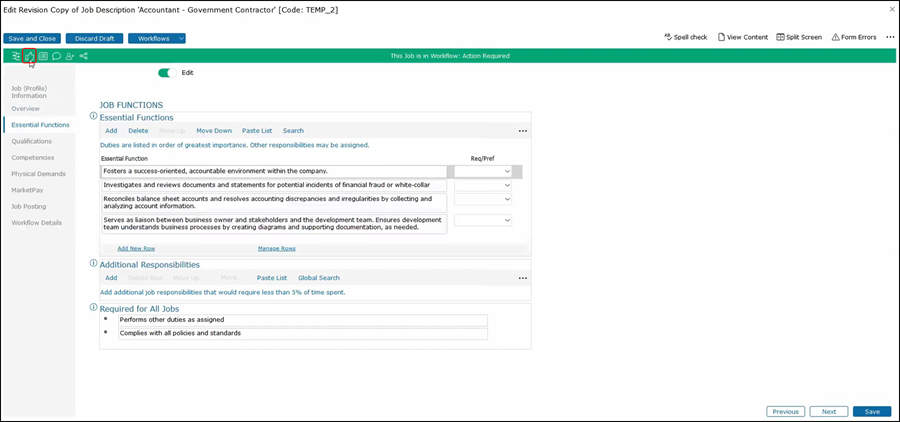Open the Qualifications section in sidebar
900x422 pixels.
32,141
